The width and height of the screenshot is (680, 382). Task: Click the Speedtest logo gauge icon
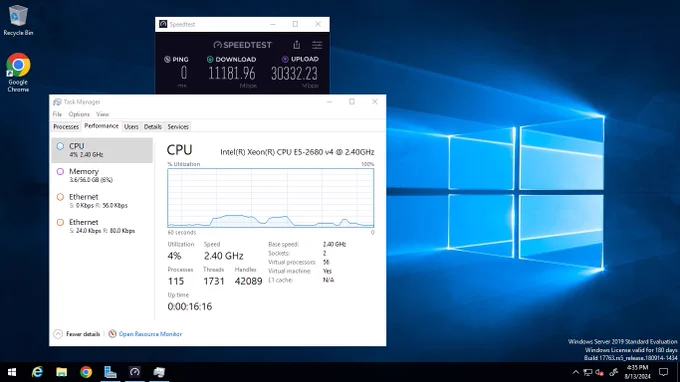[217, 45]
